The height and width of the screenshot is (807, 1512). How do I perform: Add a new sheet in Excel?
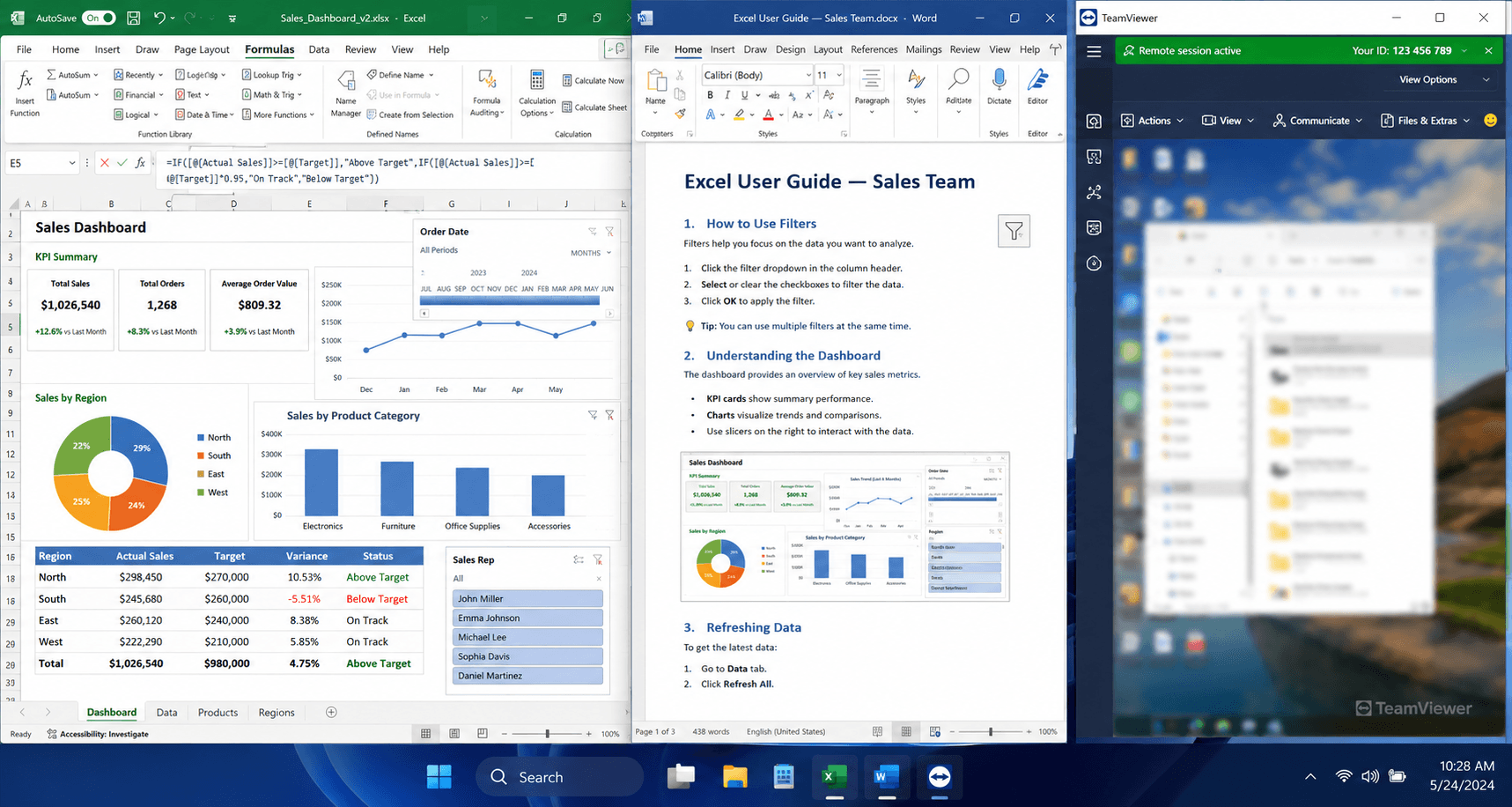[331, 712]
